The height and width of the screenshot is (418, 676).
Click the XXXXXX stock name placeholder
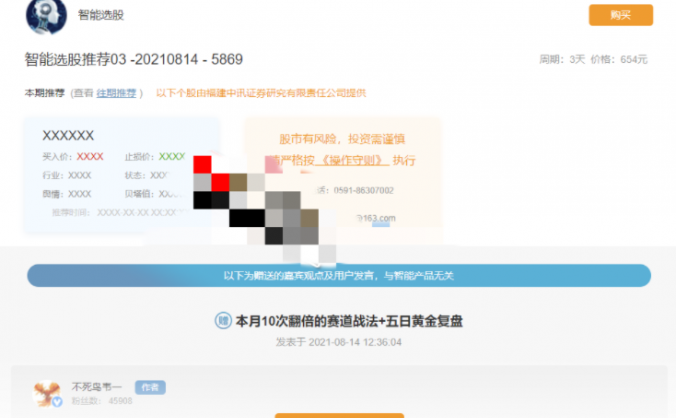68,135
